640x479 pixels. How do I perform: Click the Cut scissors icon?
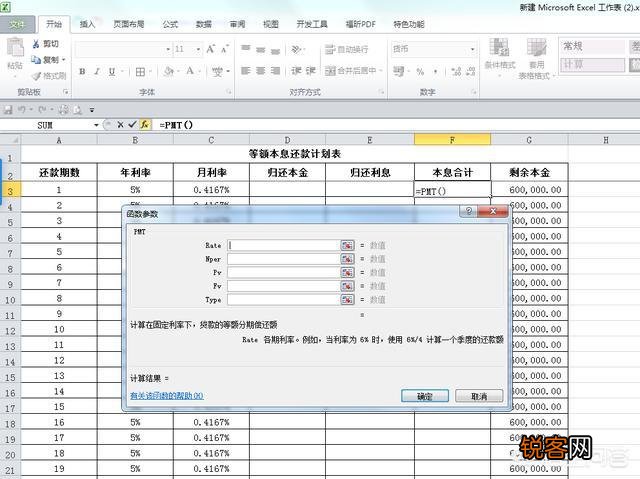click(36, 44)
